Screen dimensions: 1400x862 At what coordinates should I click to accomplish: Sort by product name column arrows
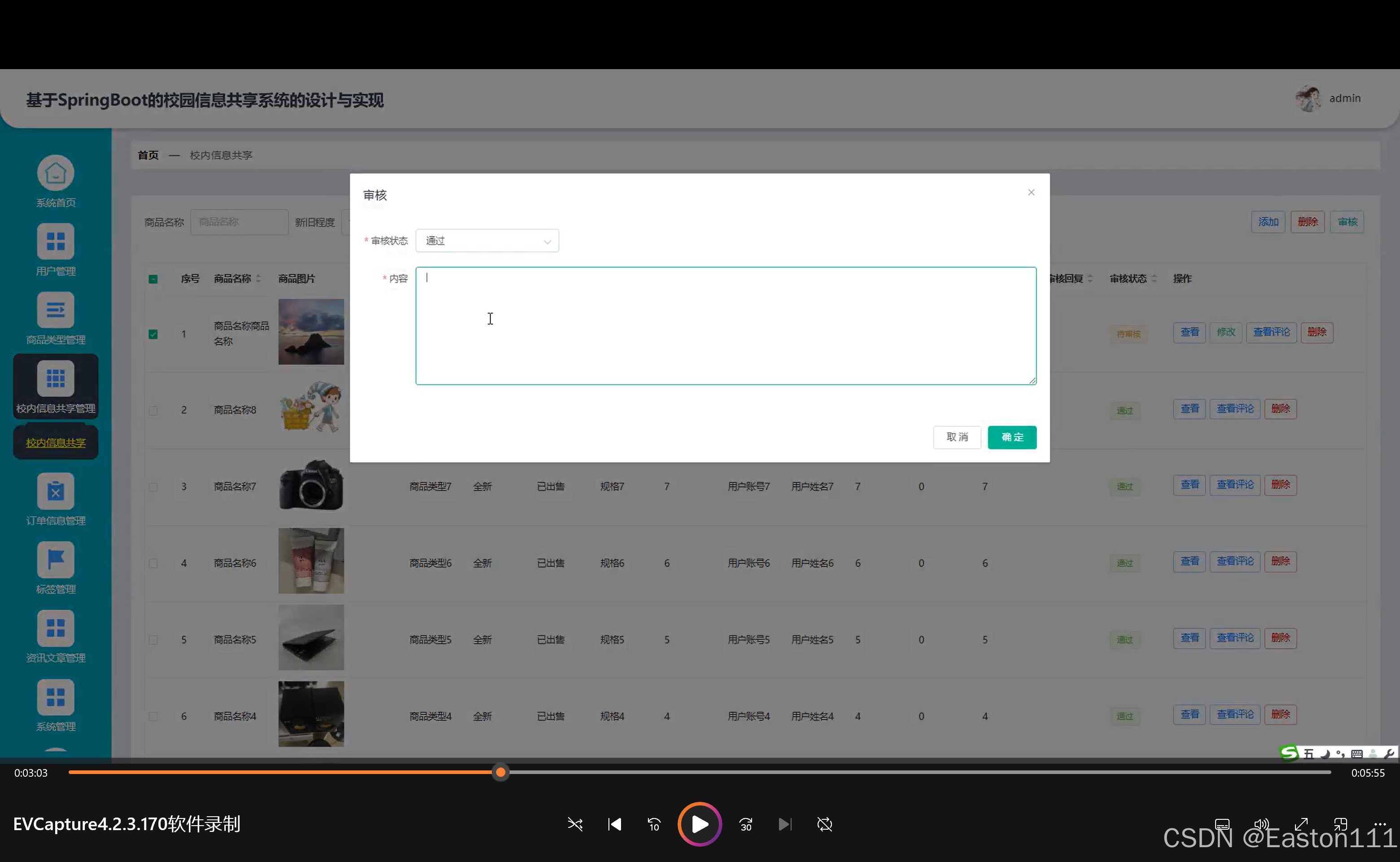coord(258,279)
